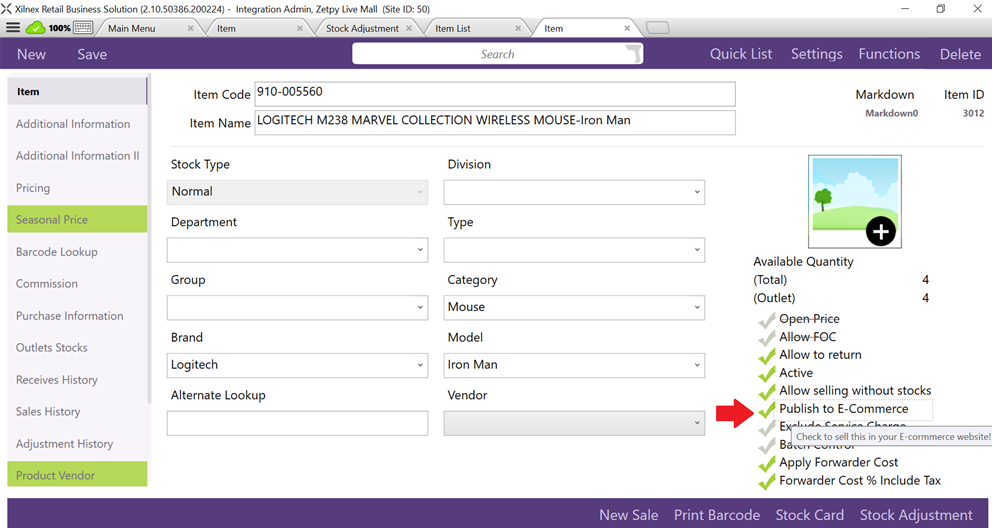The image size is (992, 528).
Task: Open the Functions menu
Action: coord(888,54)
